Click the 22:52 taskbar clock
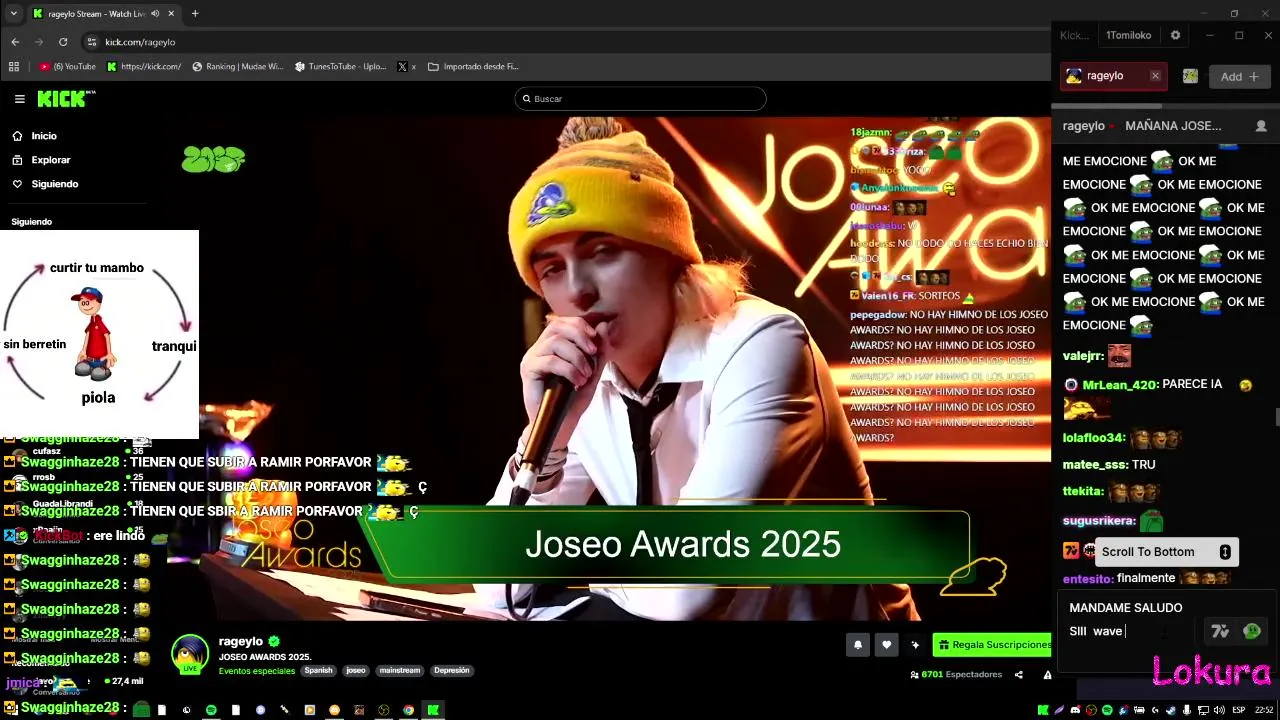Image resolution: width=1280 pixels, height=720 pixels. click(1264, 710)
